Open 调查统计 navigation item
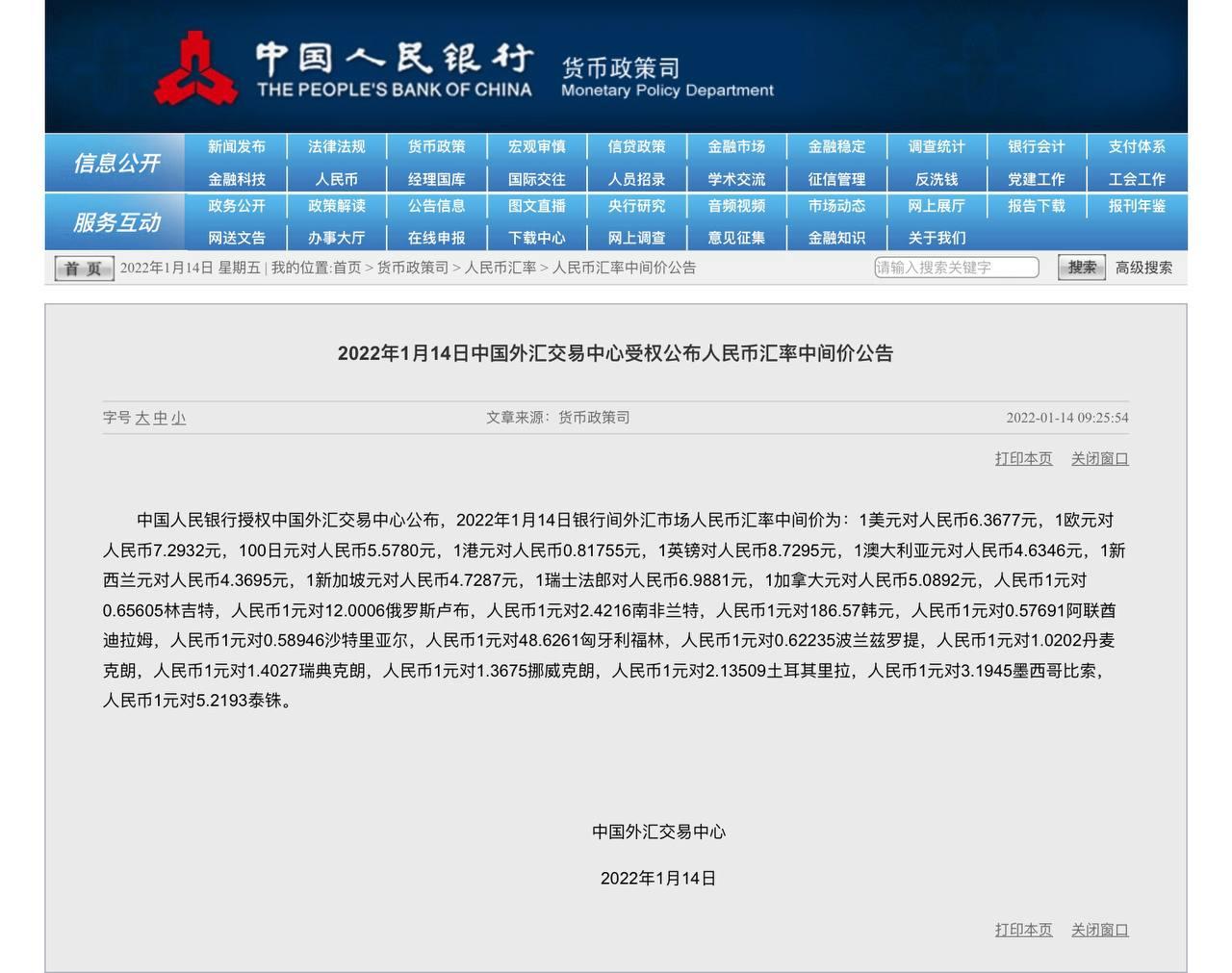The image size is (1232, 973). 937,146
